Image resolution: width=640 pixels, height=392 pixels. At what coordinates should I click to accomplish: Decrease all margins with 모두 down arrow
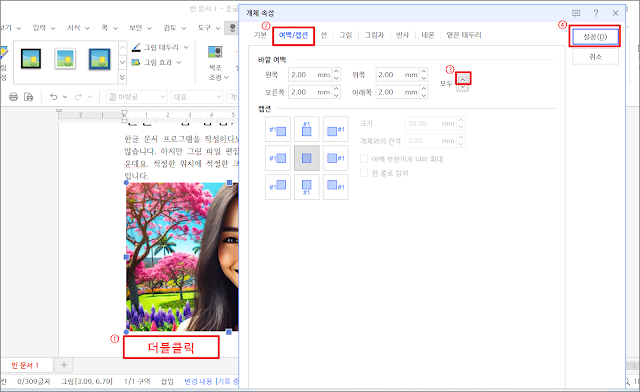coord(462,87)
